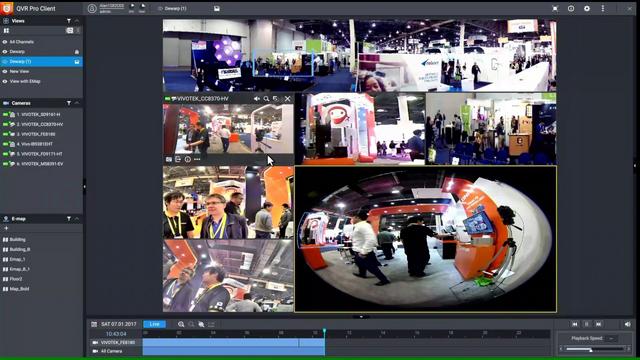Open the information icon in top bar
Image resolution: width=640 pixels, height=360 pixels.
click(x=571, y=8)
